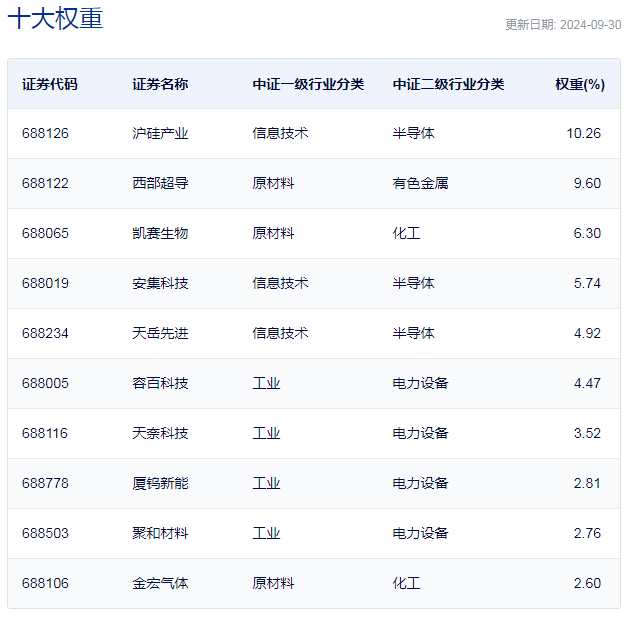628x620 pixels.
Task: Click the 中证二级行业分类 column header
Action: click(448, 84)
